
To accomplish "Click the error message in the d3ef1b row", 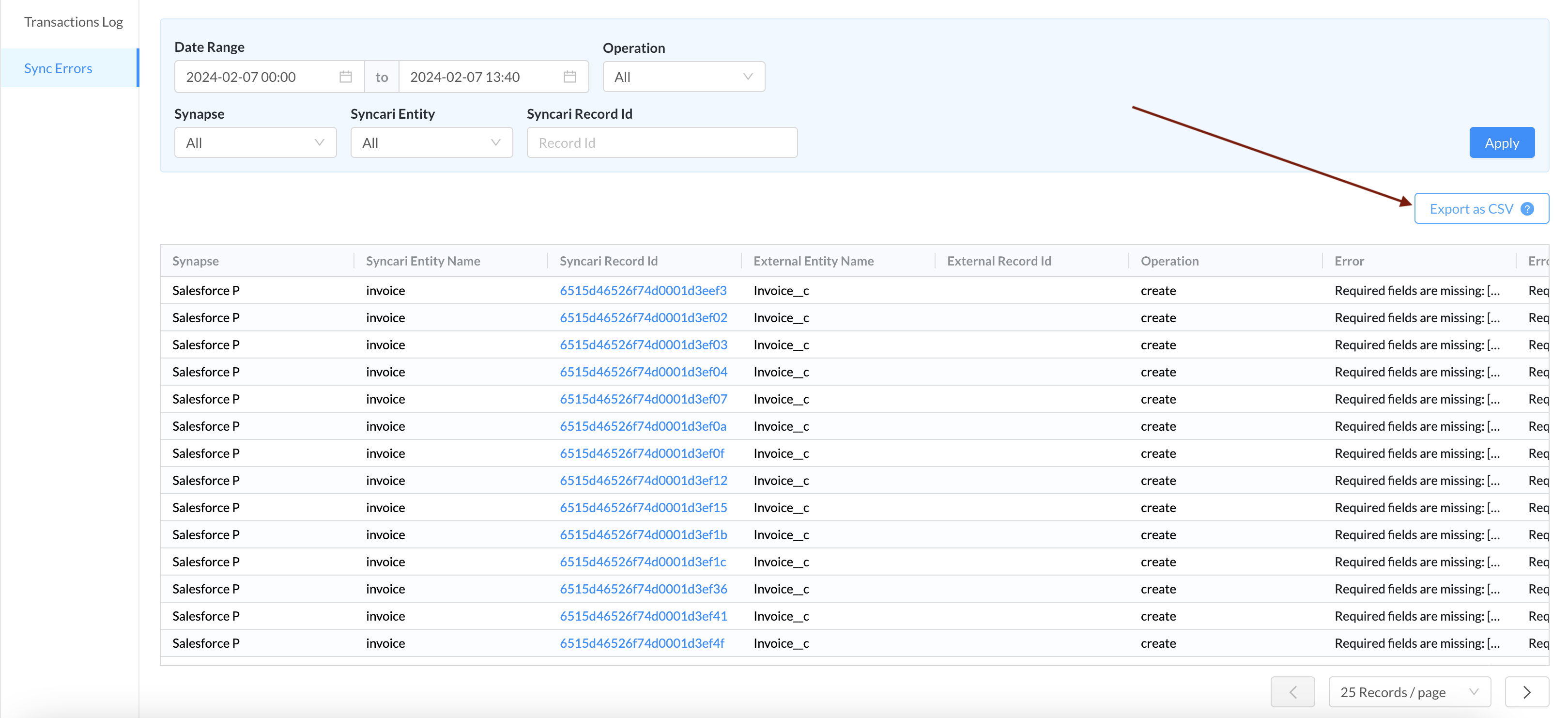I will [1417, 535].
